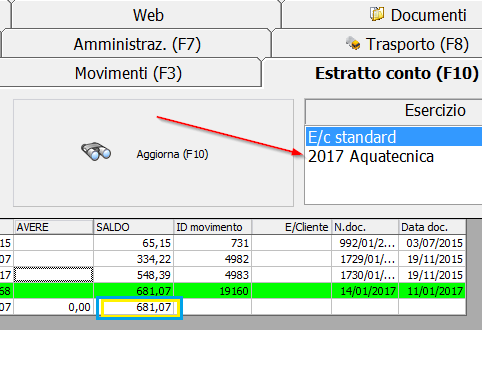Click the binoculars icon on Aggiorna

(x=96, y=152)
